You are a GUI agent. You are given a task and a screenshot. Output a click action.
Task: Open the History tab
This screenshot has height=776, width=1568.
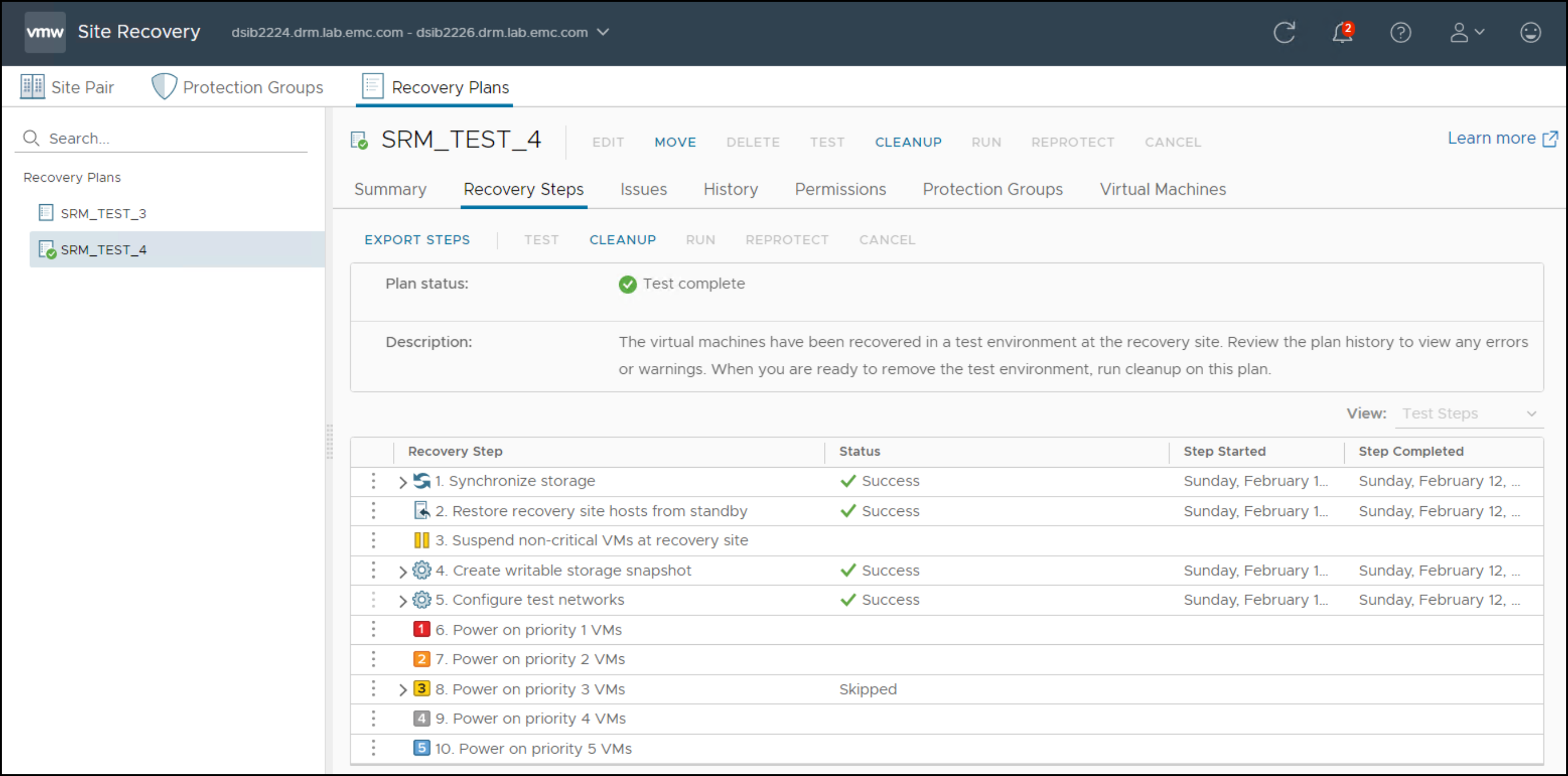pyautogui.click(x=730, y=189)
